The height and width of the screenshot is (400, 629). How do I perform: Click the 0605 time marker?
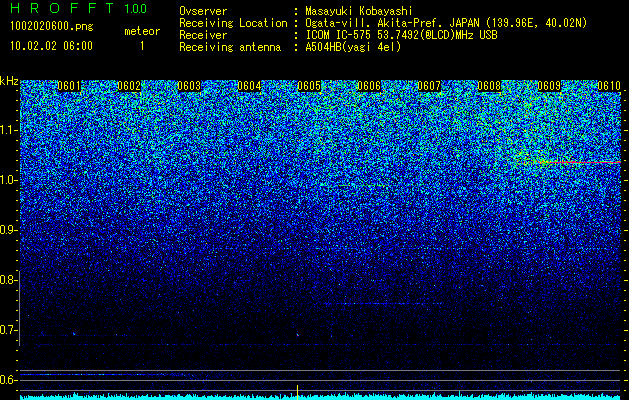[x=309, y=86]
